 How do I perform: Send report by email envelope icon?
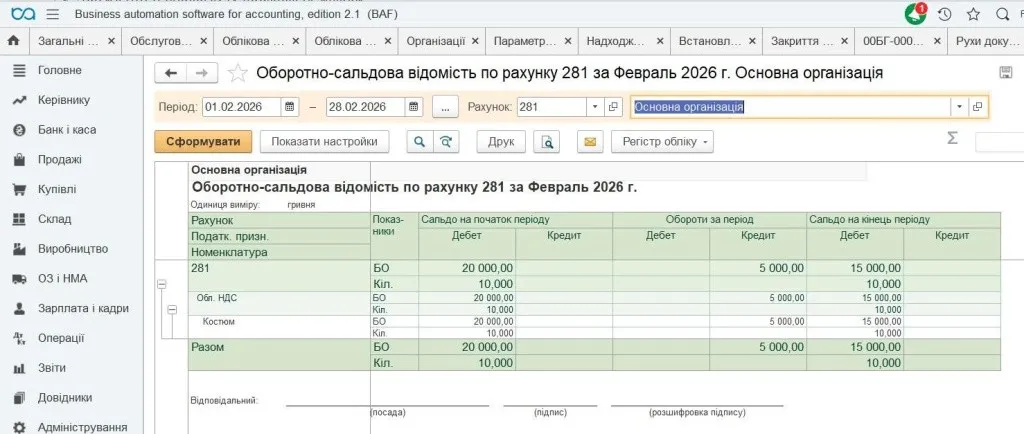click(x=590, y=142)
